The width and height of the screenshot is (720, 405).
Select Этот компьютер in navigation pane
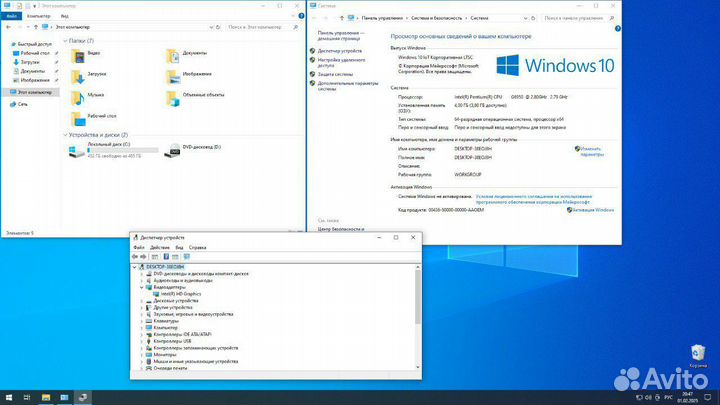pos(31,92)
